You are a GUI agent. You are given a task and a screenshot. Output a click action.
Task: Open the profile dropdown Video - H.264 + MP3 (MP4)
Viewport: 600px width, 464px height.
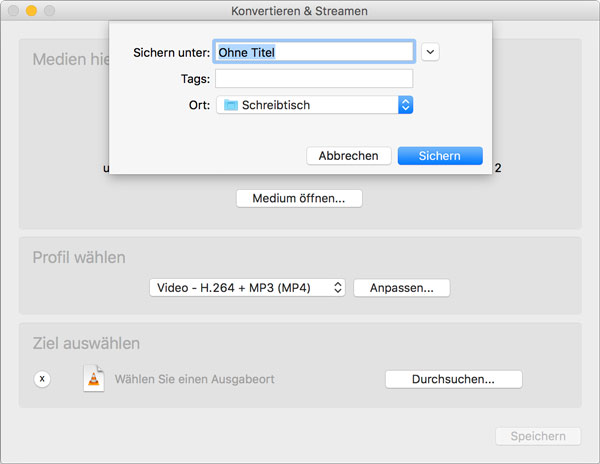pyautogui.click(x=247, y=288)
